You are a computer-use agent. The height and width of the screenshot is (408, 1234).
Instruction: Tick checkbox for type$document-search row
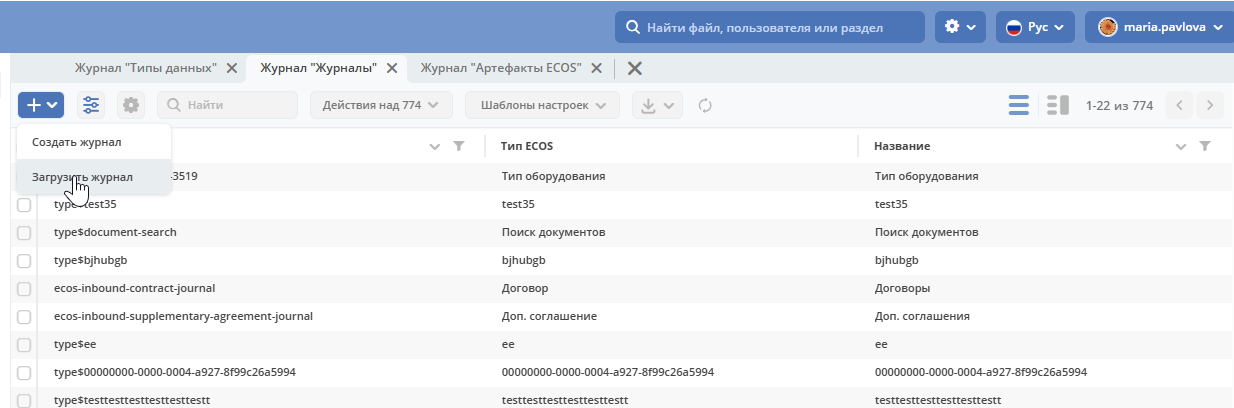[25, 232]
